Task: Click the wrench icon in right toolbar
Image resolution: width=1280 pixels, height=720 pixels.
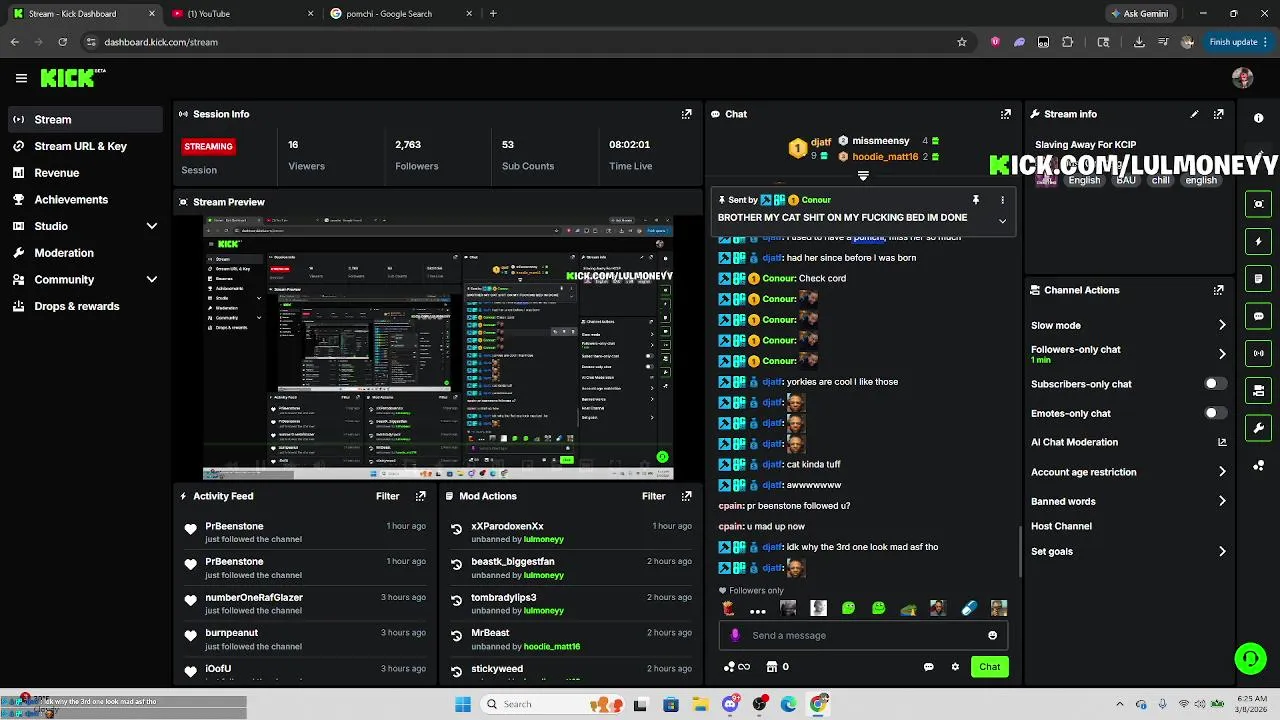Action: point(1259,428)
